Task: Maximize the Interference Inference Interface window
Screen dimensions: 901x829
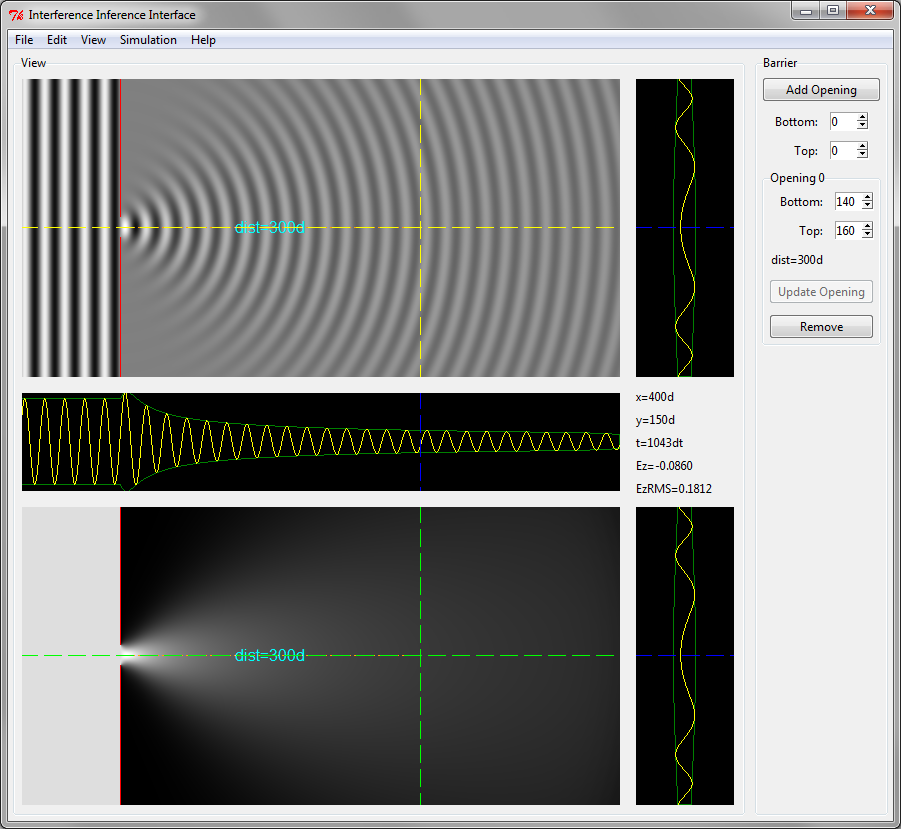Action: [x=833, y=11]
